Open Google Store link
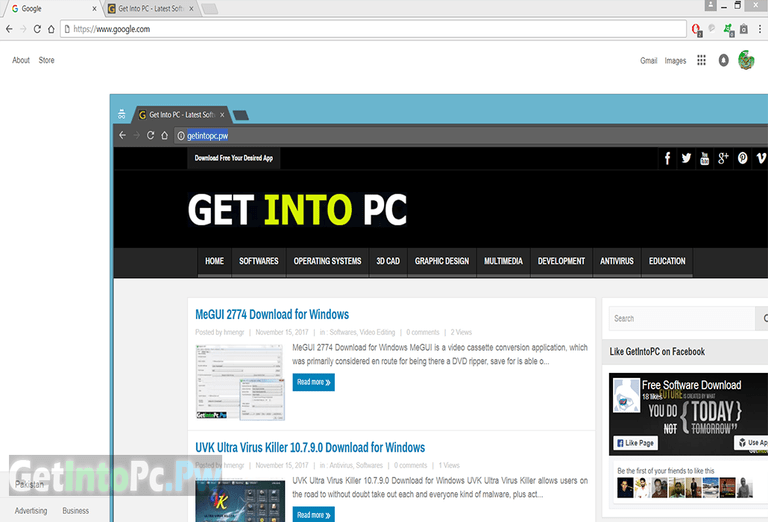This screenshot has height=522, width=768. (47, 60)
